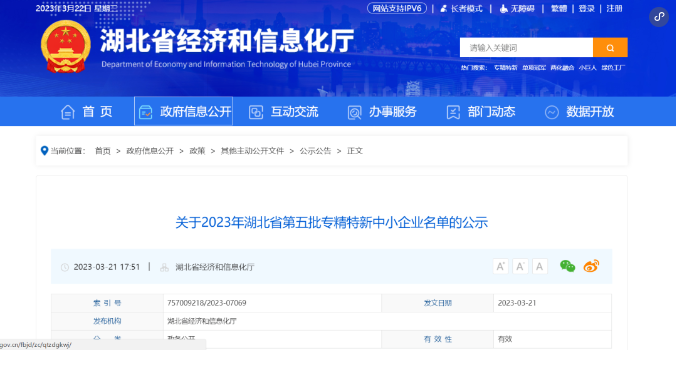
Task: Click hot search term 小巨人
Action: coord(588,68)
